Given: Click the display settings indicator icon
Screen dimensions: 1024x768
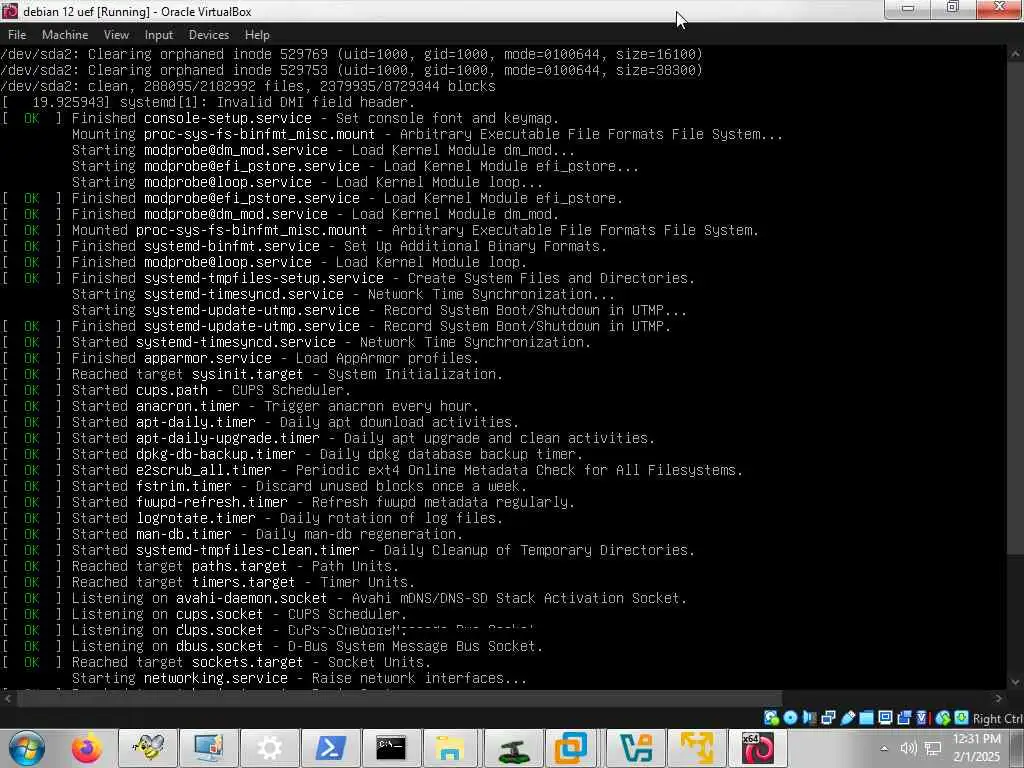Looking at the screenshot, I should pos(885,718).
